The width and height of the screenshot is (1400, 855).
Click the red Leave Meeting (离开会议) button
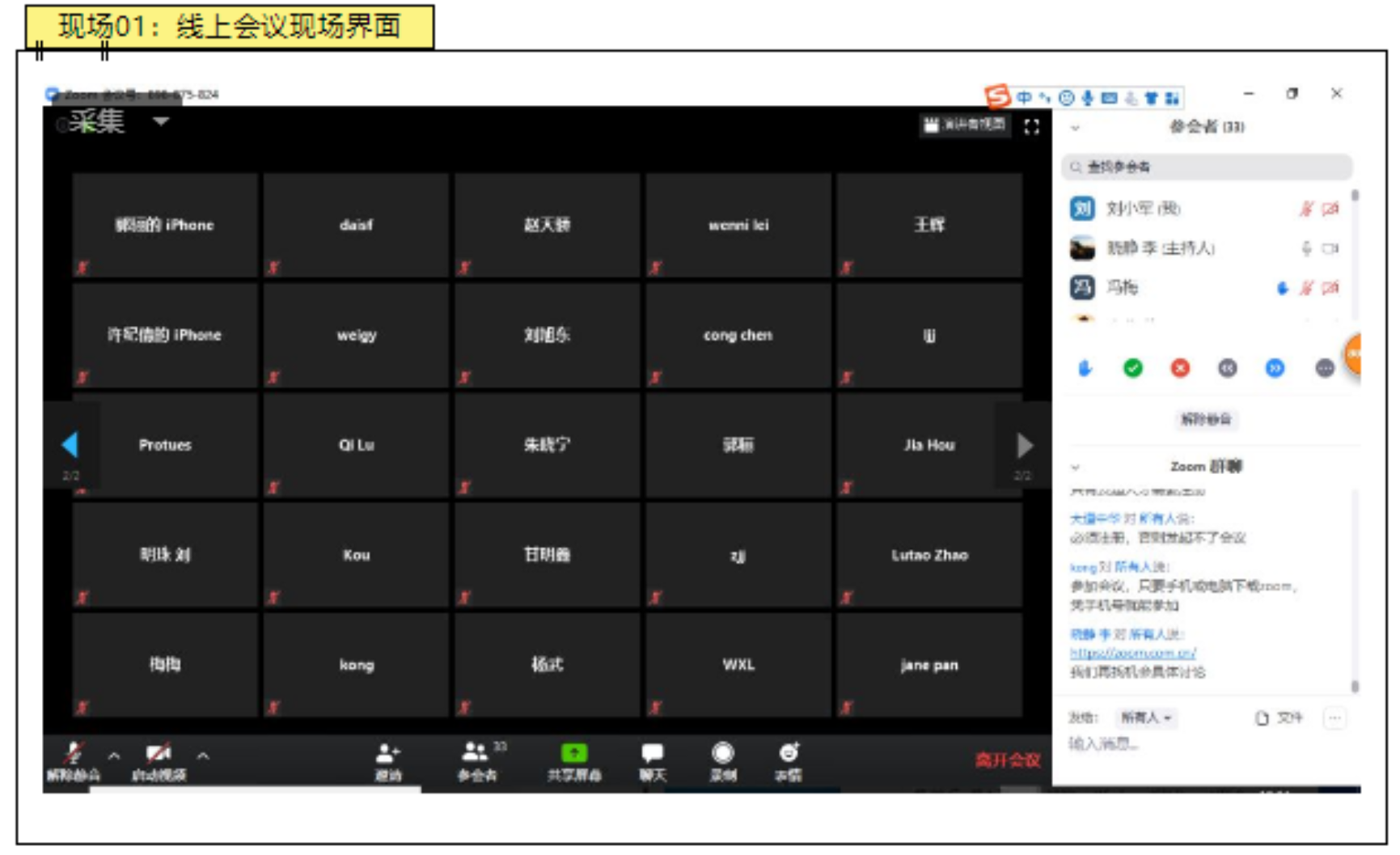(x=1007, y=760)
